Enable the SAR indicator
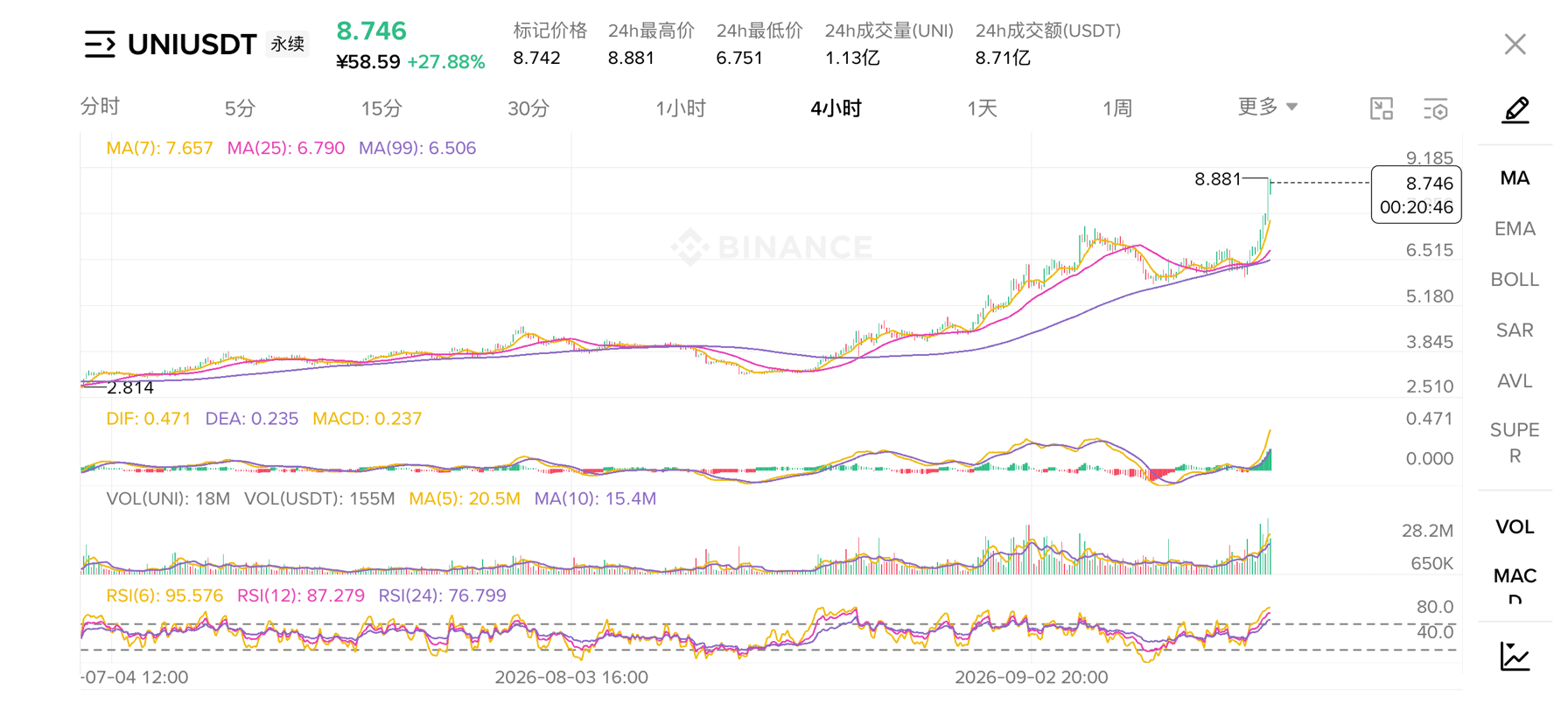 pyautogui.click(x=1515, y=331)
